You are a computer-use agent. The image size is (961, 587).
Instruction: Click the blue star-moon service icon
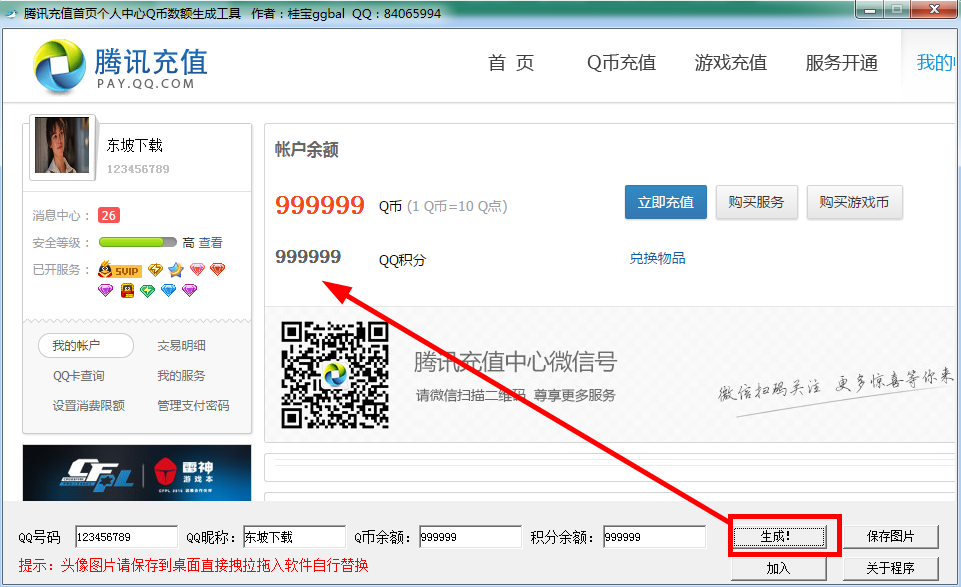[x=175, y=270]
